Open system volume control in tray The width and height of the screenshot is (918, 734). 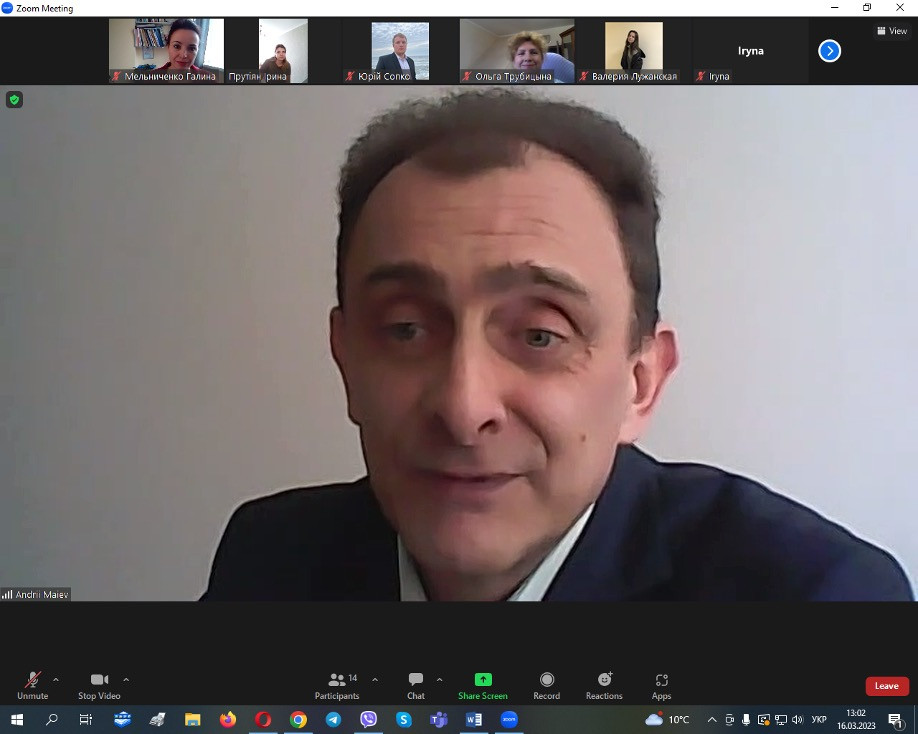[797, 719]
